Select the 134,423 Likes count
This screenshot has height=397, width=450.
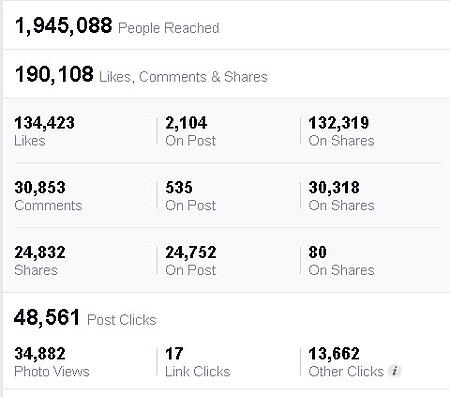click(45, 123)
